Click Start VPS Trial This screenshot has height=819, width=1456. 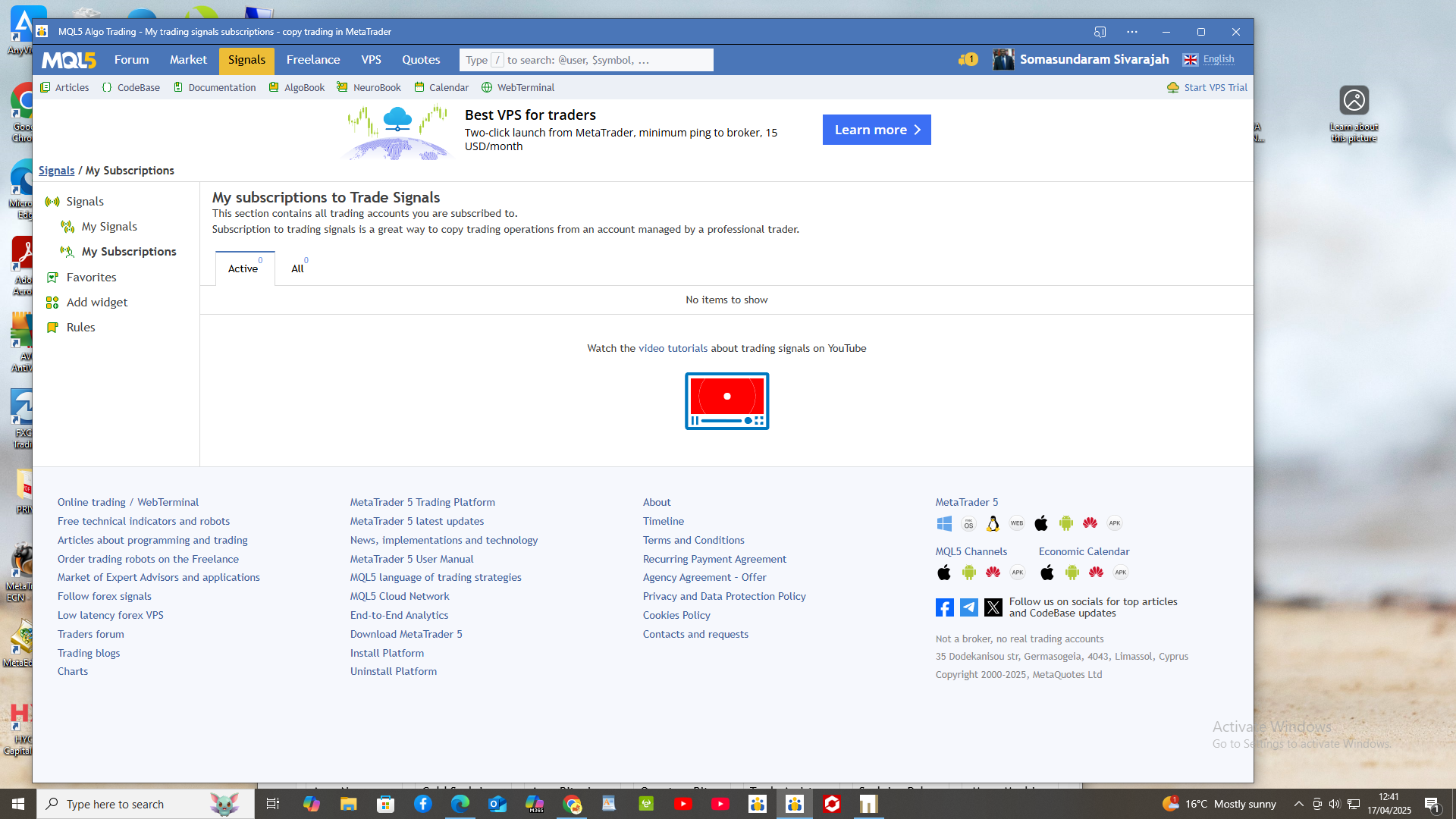tap(1207, 88)
